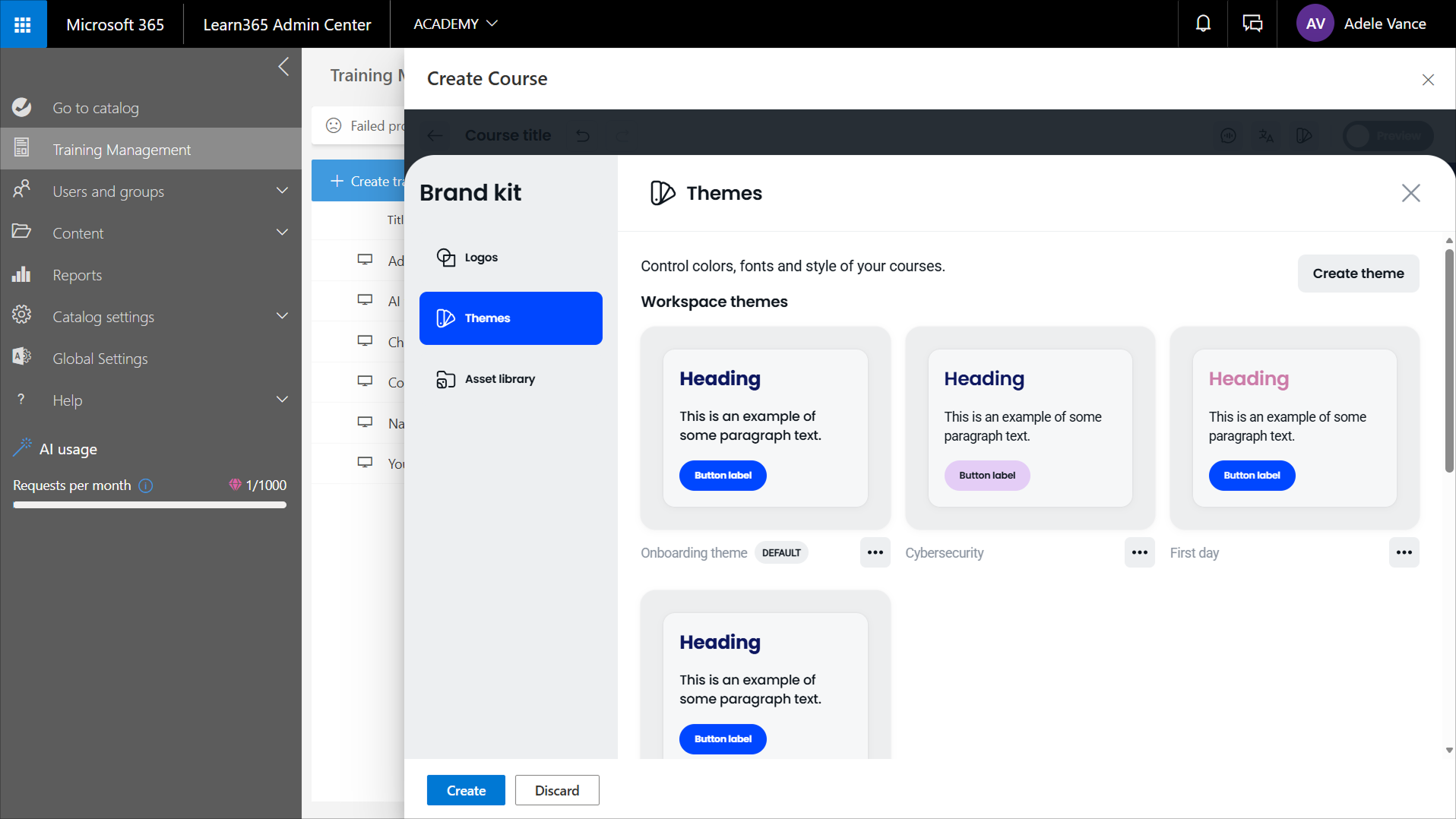Open the Microsoft 365 app launcher

(23, 24)
